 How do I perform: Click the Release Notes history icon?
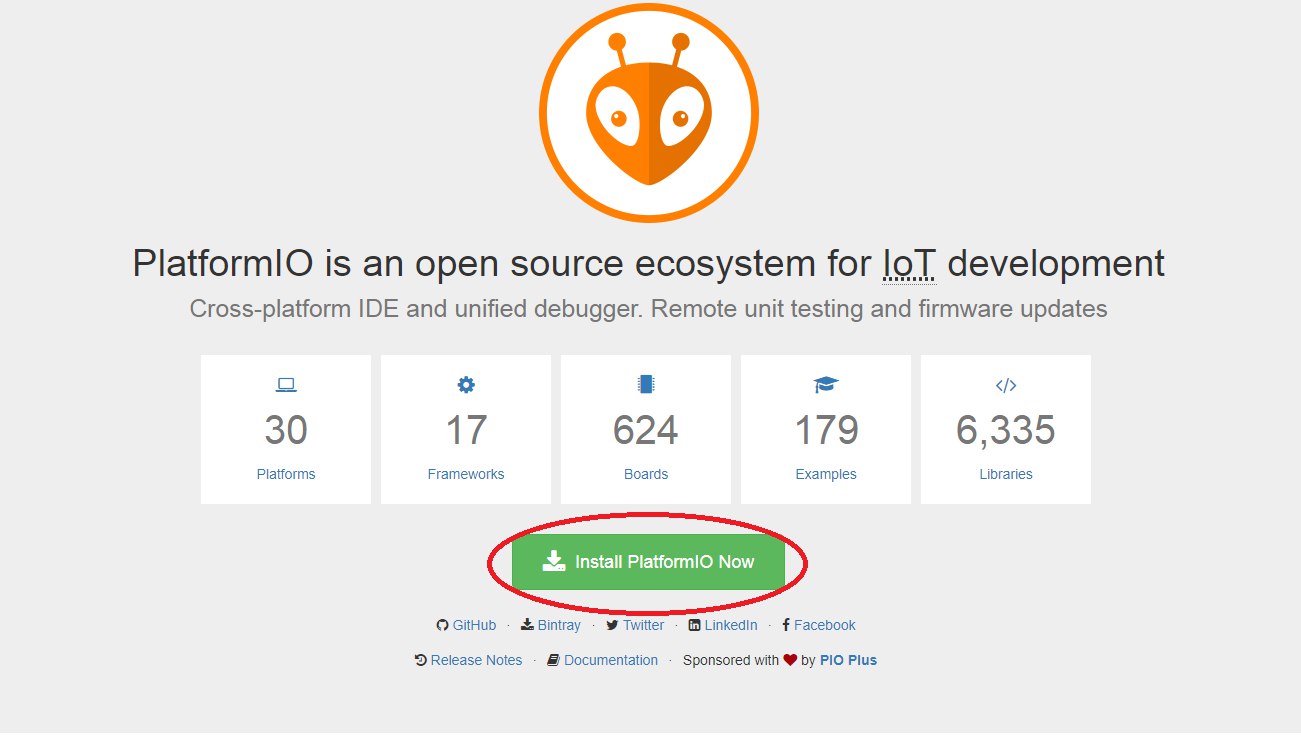(421, 660)
